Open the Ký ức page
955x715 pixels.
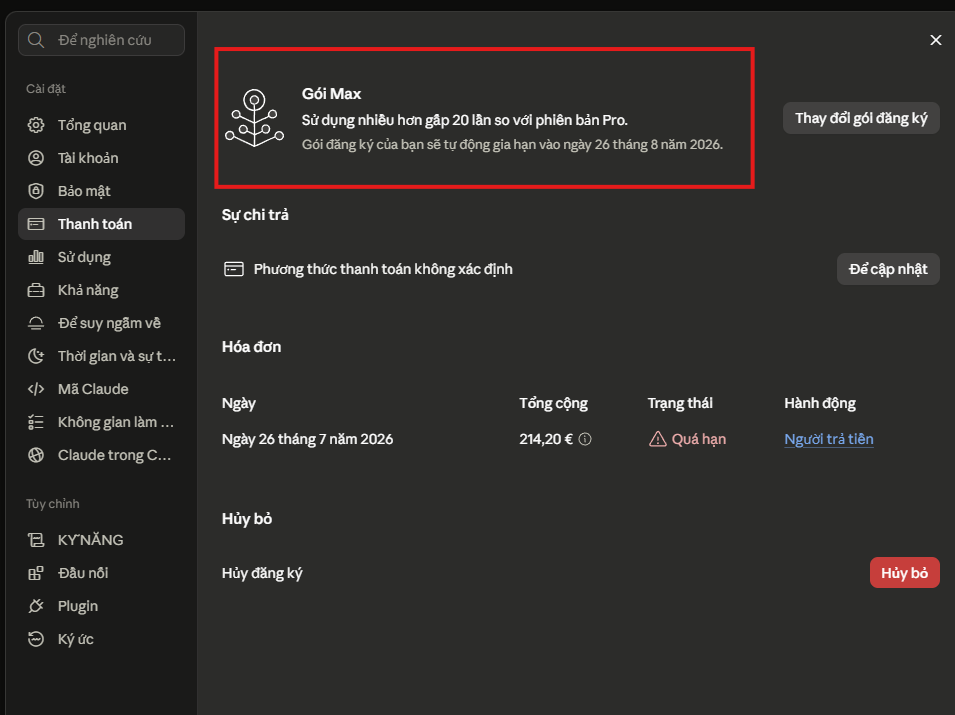pyautogui.click(x=101, y=639)
